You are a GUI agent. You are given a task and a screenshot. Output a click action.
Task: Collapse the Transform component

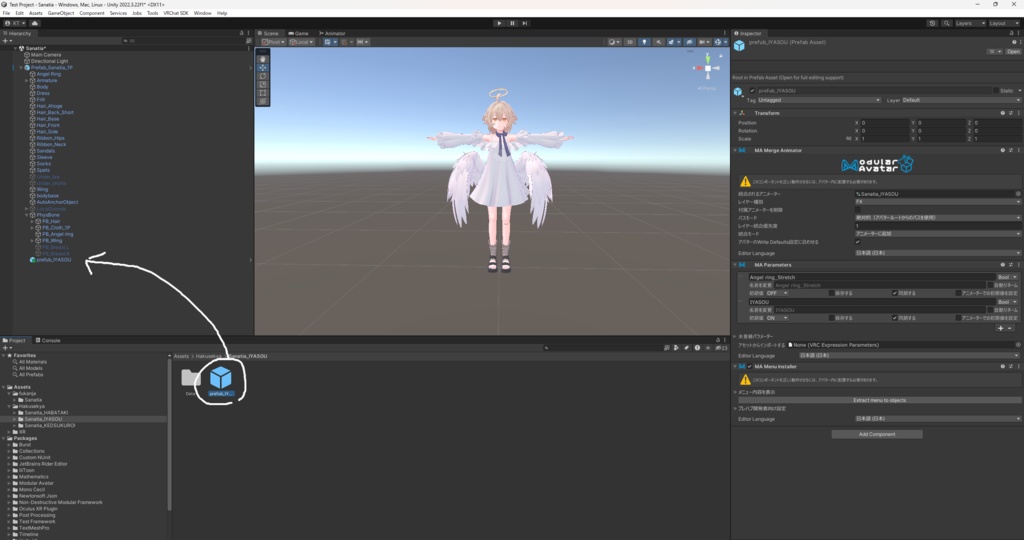[x=735, y=113]
